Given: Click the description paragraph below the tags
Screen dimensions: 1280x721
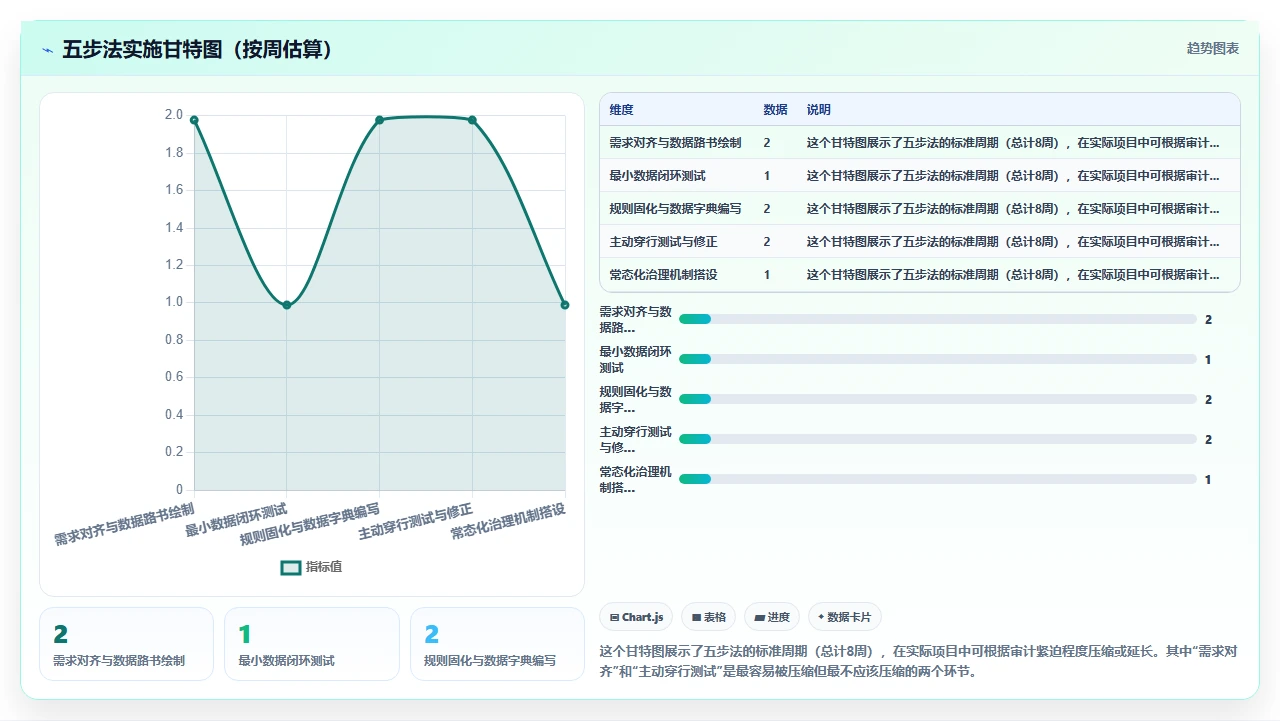Looking at the screenshot, I should click(x=918, y=661).
